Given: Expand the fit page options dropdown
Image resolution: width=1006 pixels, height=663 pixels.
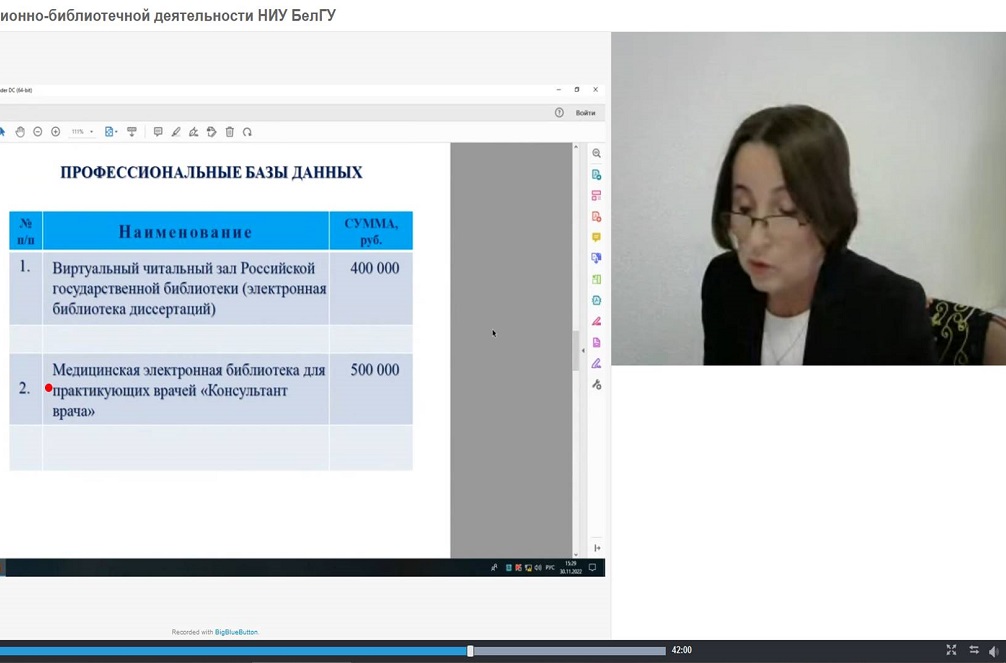Looking at the screenshot, I should [x=112, y=132].
